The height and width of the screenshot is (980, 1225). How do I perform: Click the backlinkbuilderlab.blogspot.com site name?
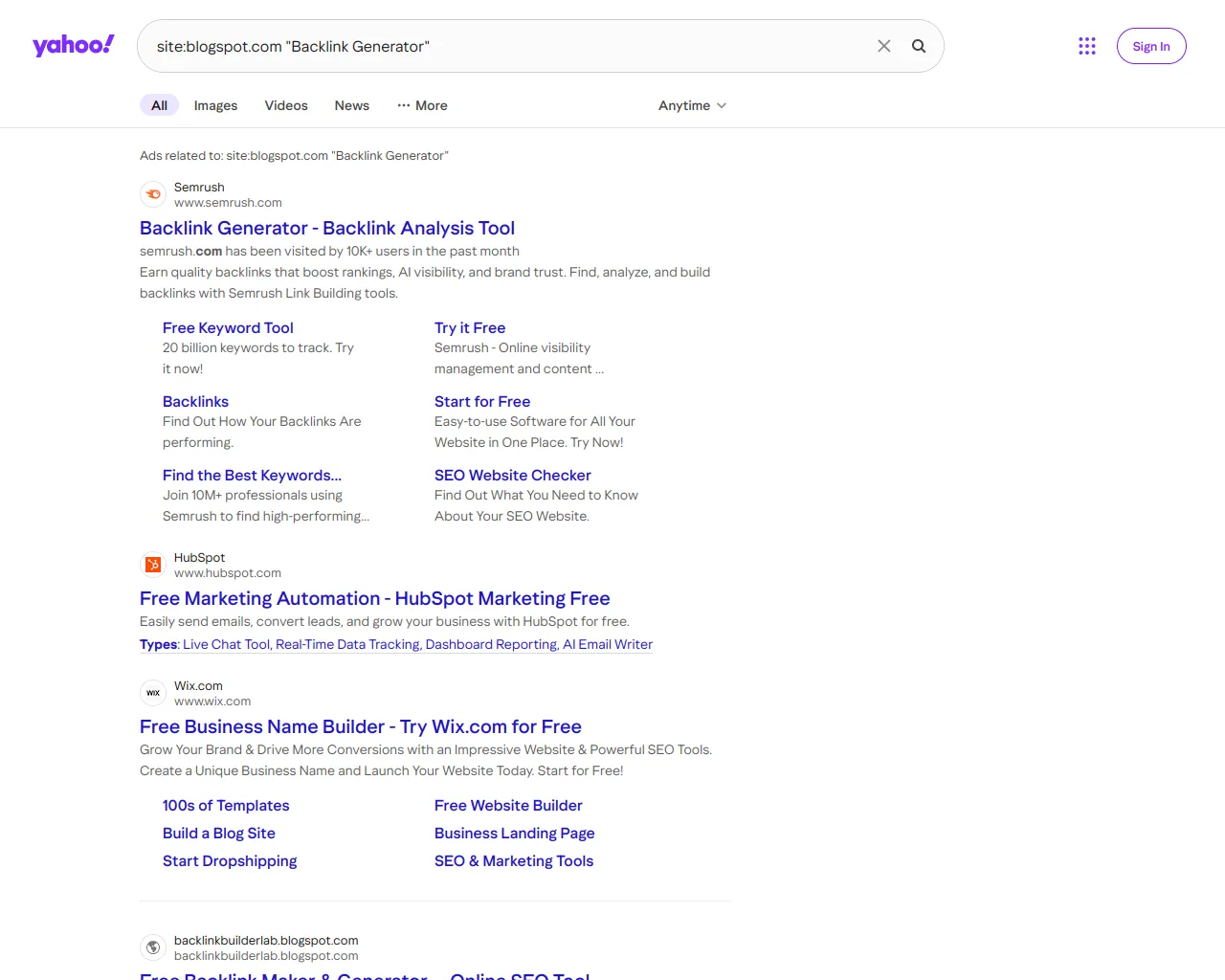pyautogui.click(x=266, y=941)
